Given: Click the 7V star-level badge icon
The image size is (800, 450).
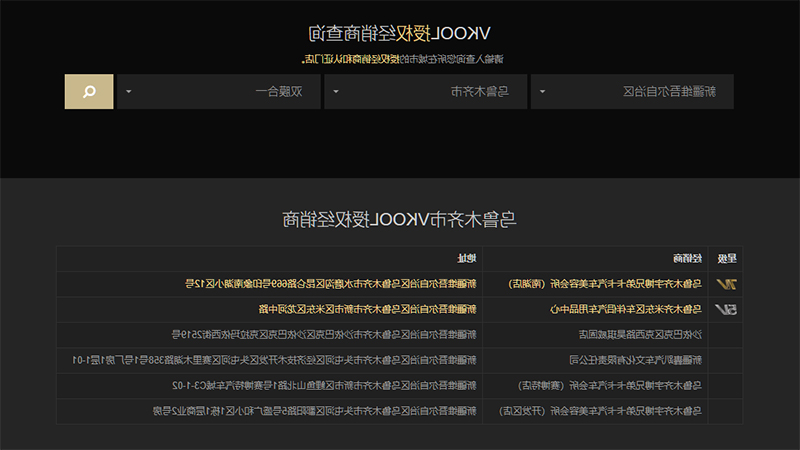Looking at the screenshot, I should coord(726,284).
